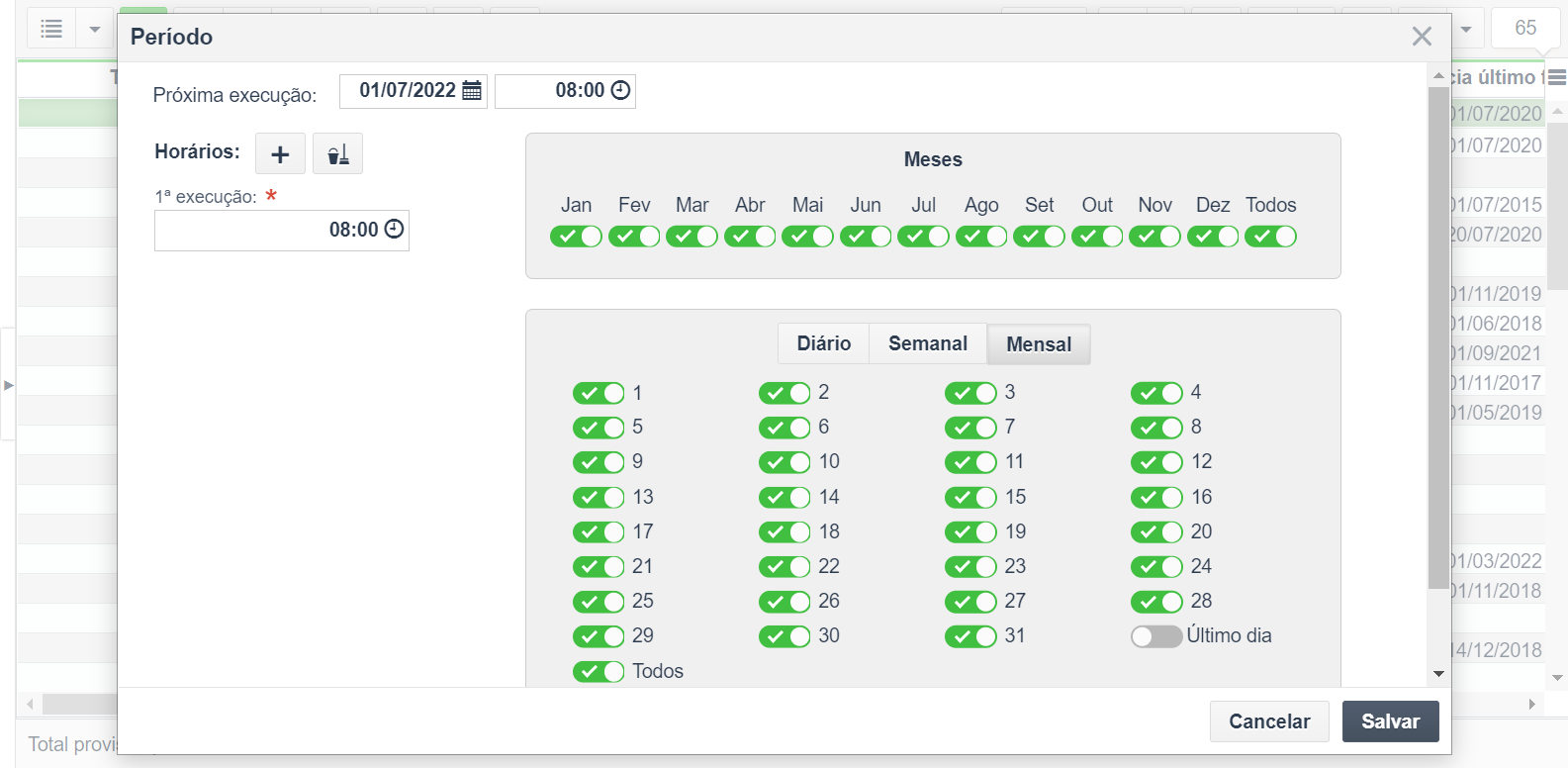Close the Período dialog with X
The width and height of the screenshot is (1568, 768).
click(x=1422, y=37)
